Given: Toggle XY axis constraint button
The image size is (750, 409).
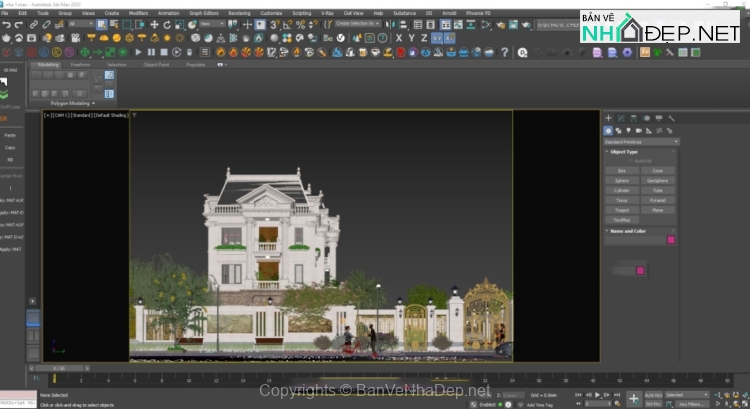Looking at the screenshot, I should (435, 38).
